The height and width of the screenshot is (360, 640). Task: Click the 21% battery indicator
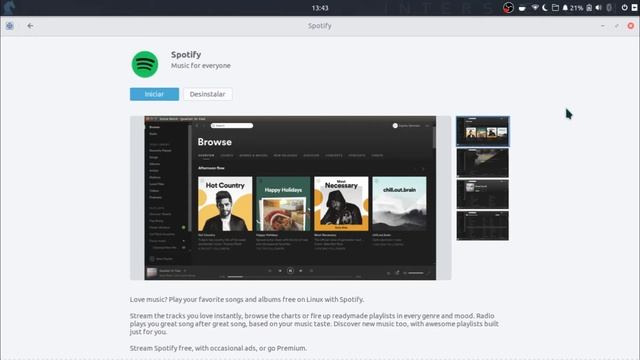[x=576, y=8]
